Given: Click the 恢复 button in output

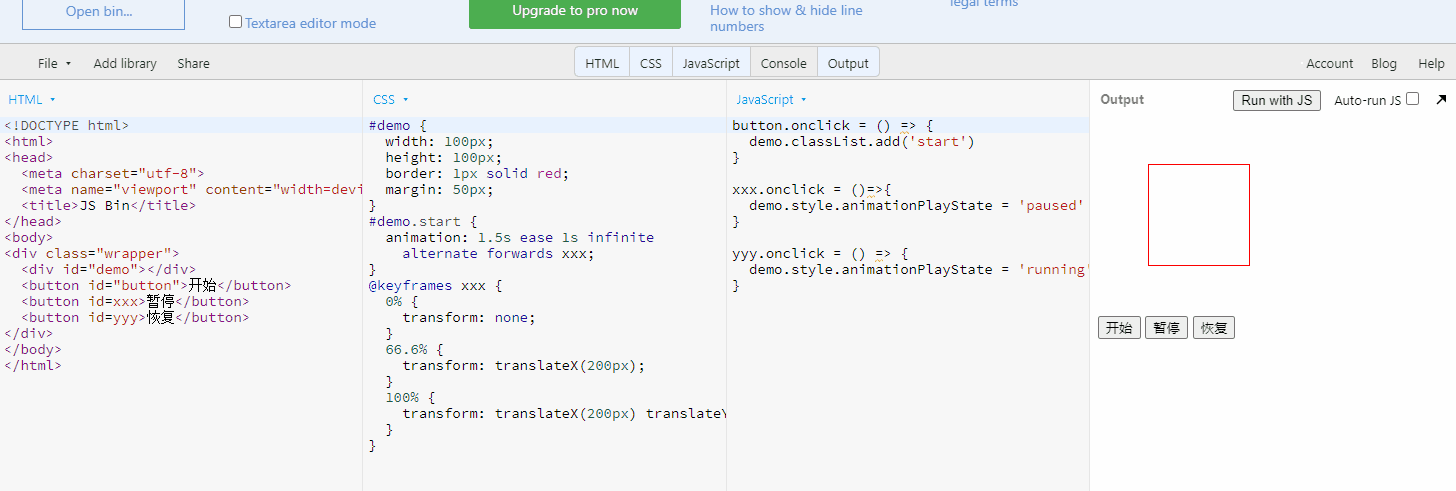Looking at the screenshot, I should pos(1214,328).
